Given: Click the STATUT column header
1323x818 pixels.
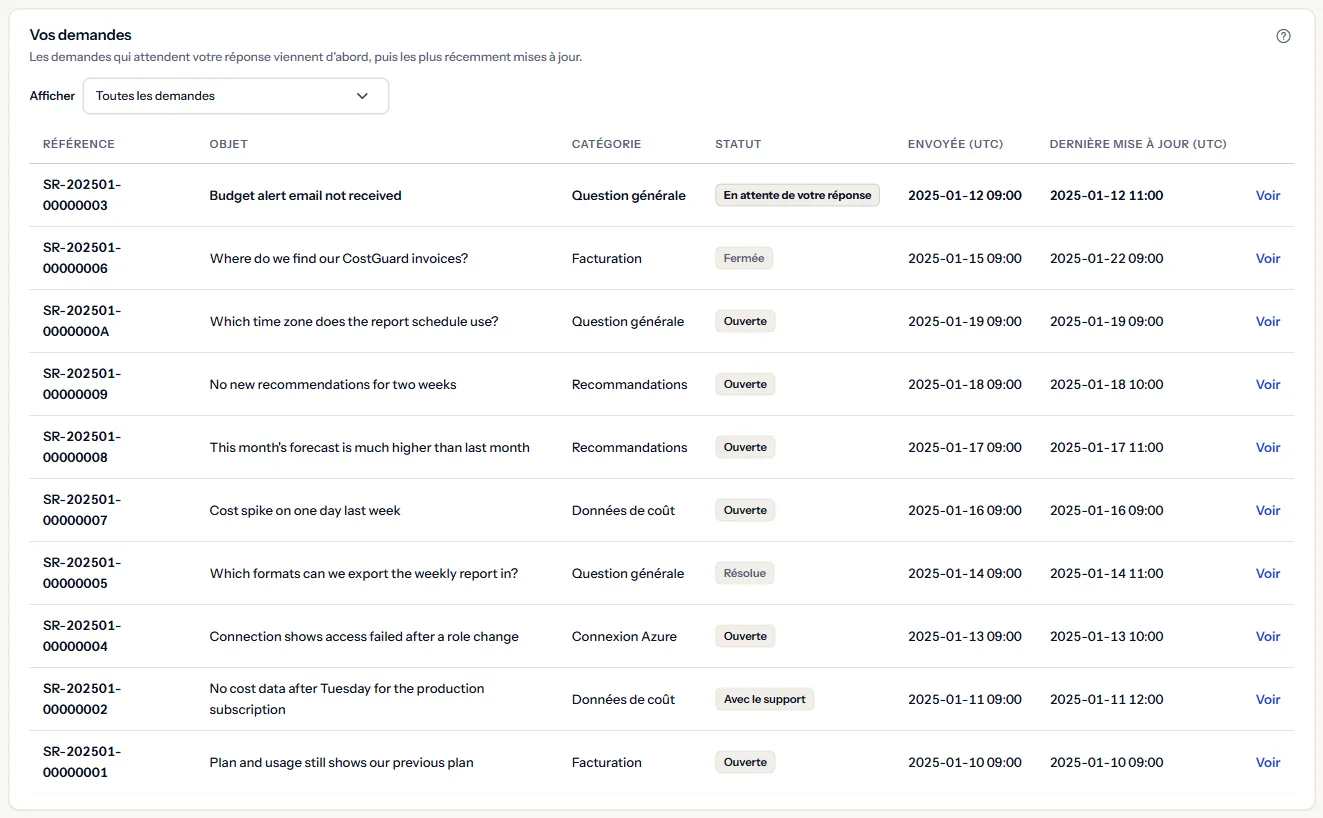Looking at the screenshot, I should coord(738,144).
